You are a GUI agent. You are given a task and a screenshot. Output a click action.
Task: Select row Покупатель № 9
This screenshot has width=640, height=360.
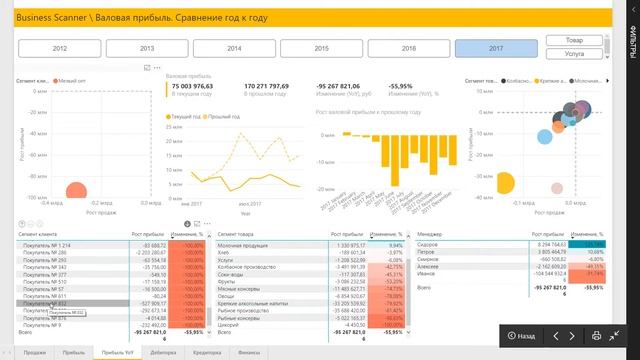coord(111,325)
